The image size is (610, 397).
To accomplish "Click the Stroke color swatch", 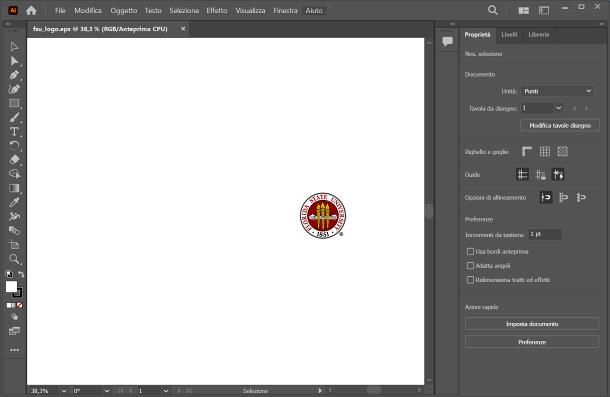I will point(18,293).
